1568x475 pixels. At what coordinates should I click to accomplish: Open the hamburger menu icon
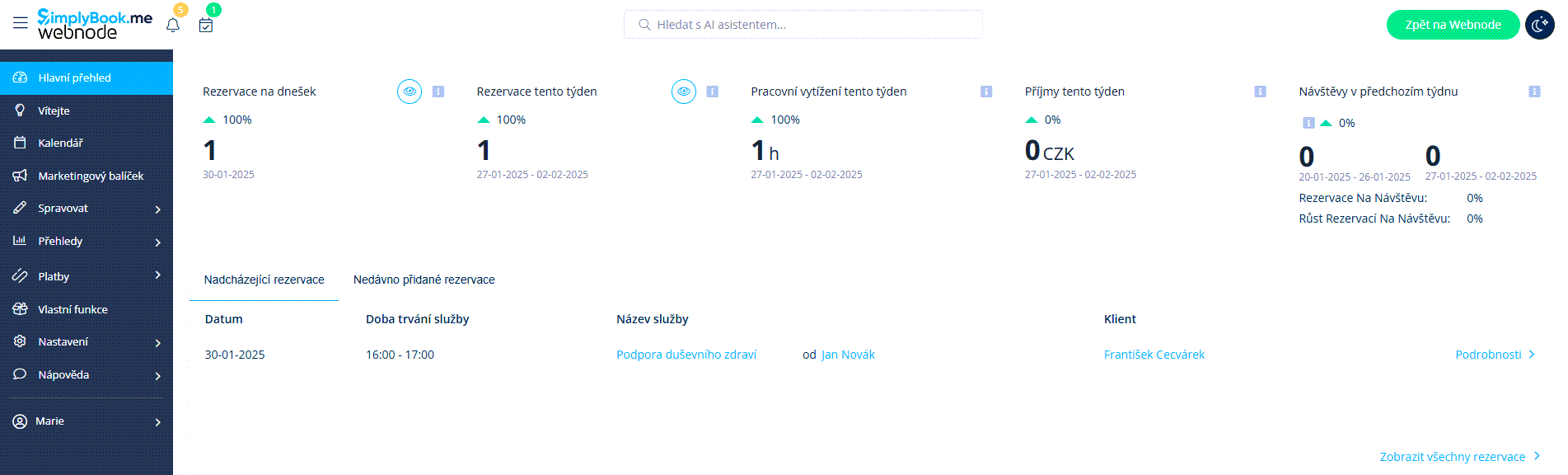coord(20,23)
